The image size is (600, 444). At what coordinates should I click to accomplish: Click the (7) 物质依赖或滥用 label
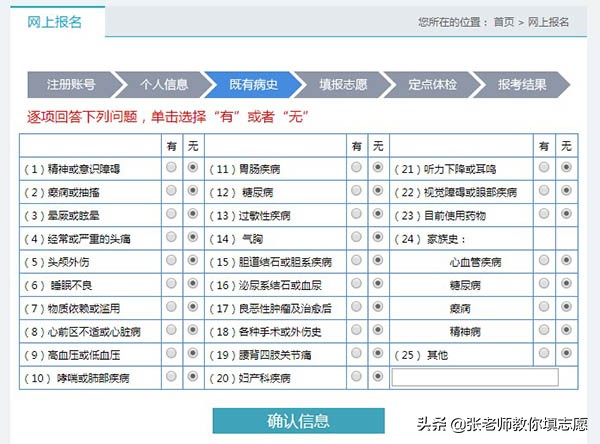tap(72, 309)
